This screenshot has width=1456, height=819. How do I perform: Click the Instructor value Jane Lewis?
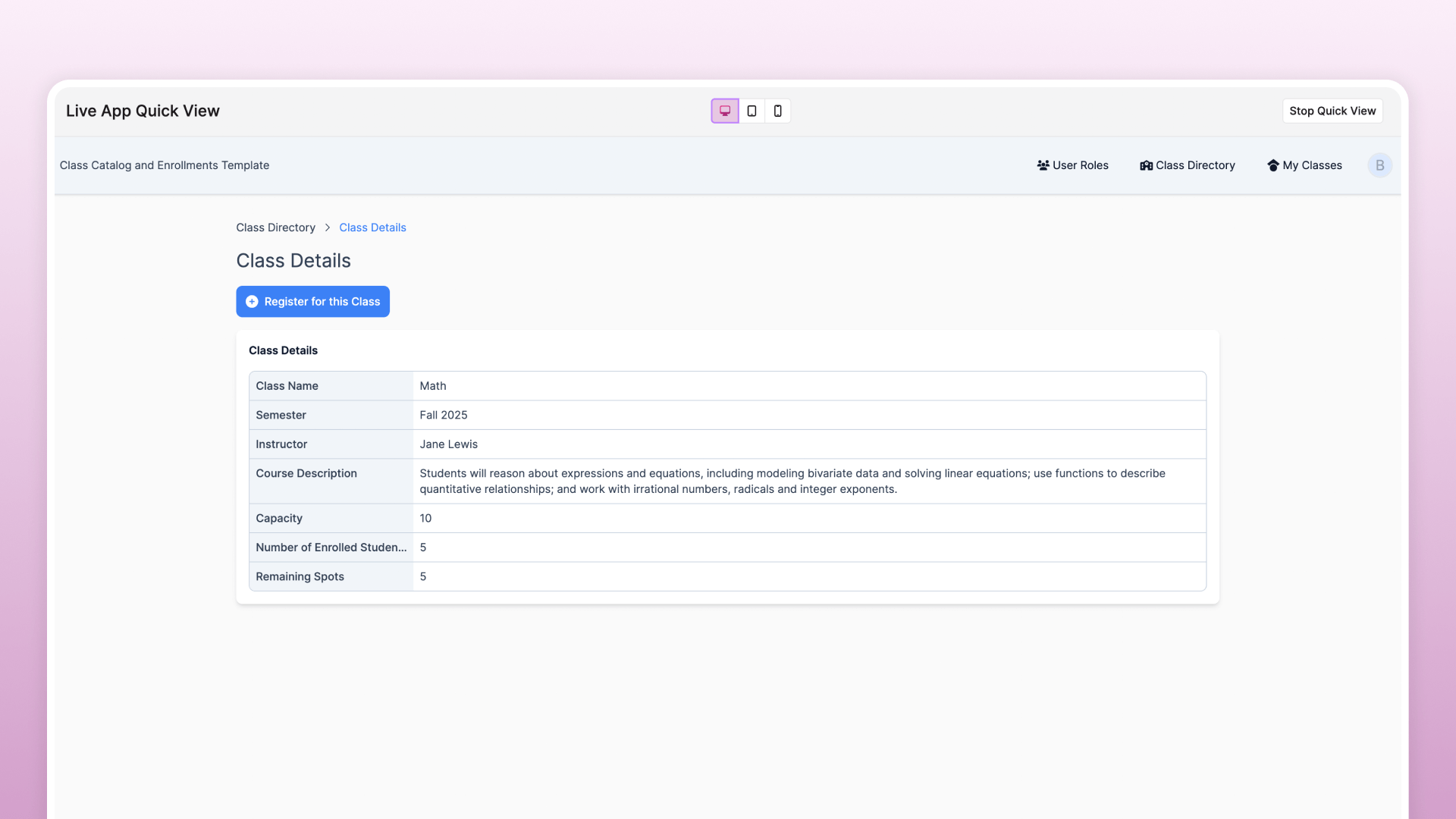tap(448, 444)
